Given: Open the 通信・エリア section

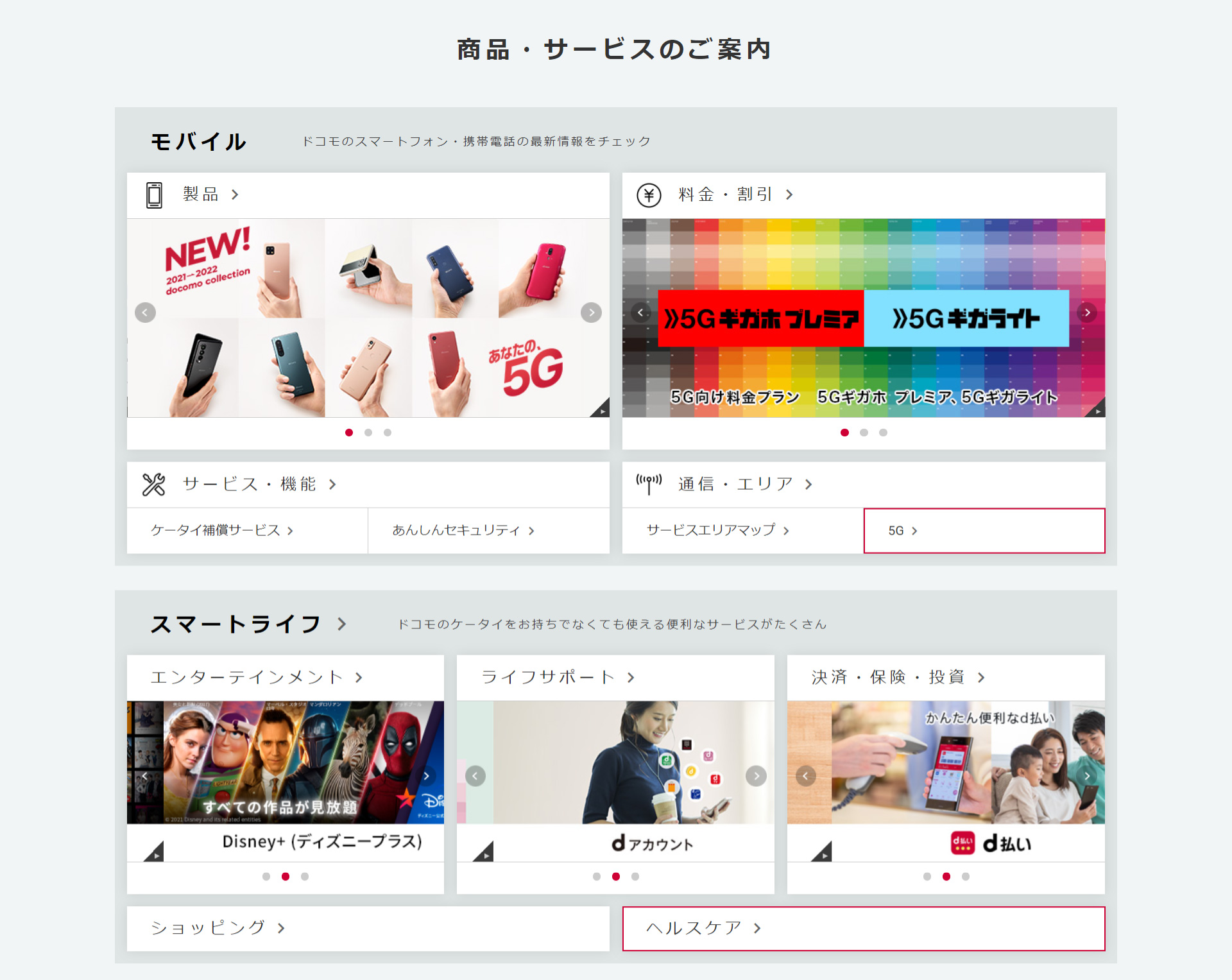Looking at the screenshot, I should 864,485.
